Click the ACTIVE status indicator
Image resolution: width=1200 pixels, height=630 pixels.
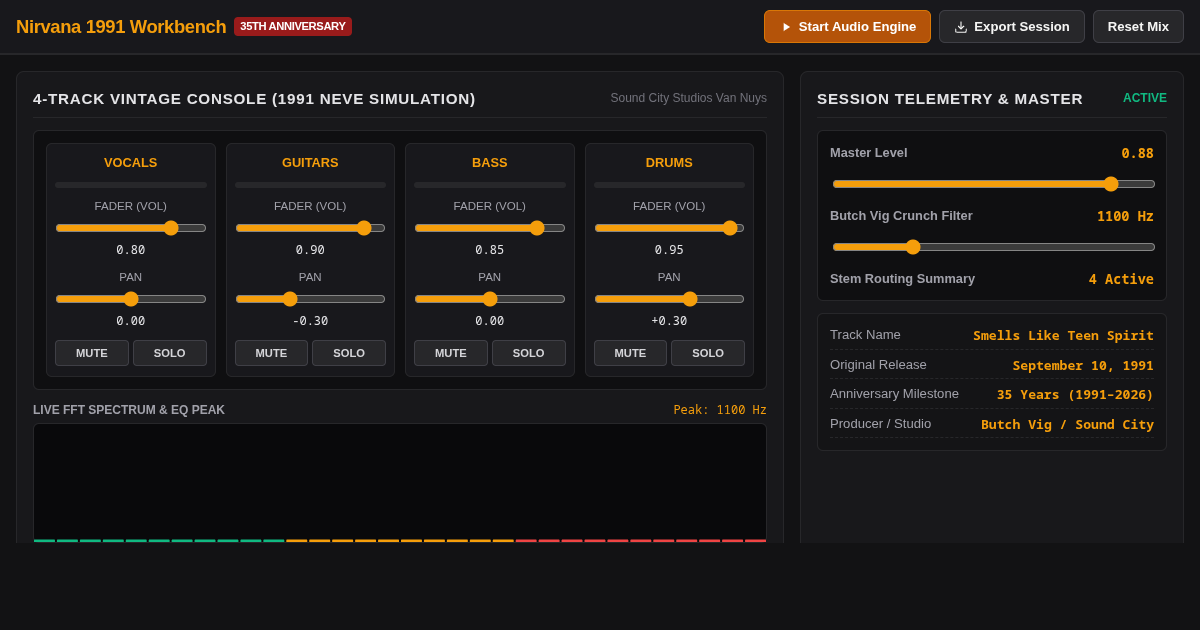1145,98
